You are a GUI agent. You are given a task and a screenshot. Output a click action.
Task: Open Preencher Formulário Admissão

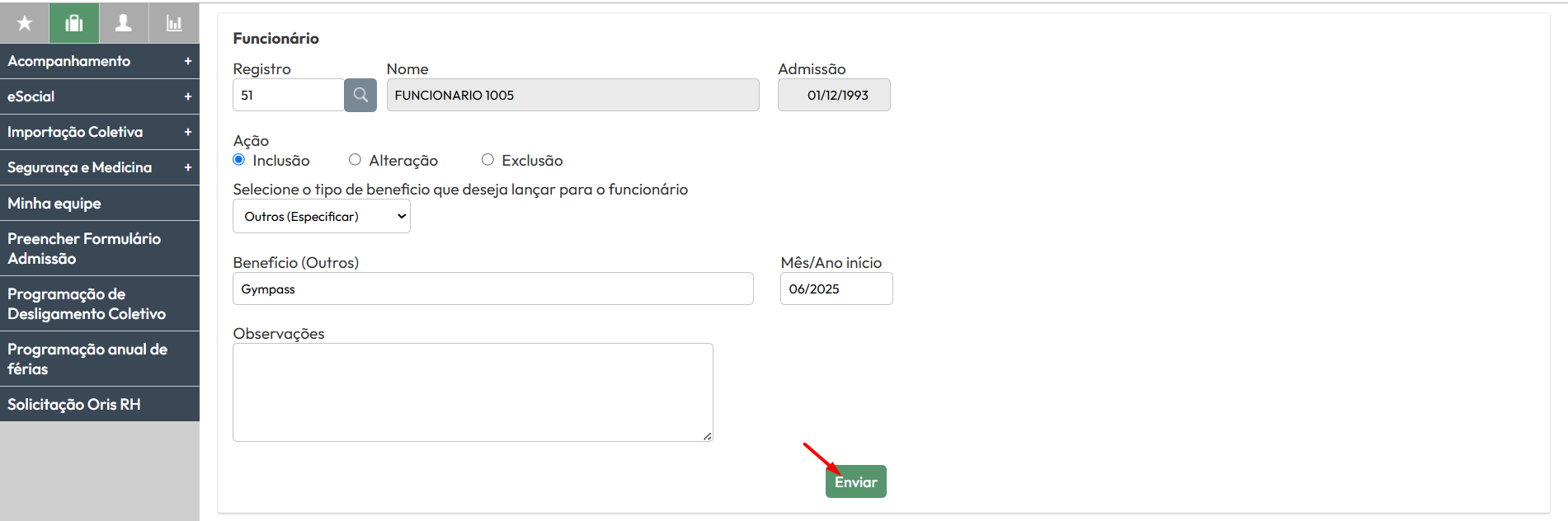[x=100, y=248]
